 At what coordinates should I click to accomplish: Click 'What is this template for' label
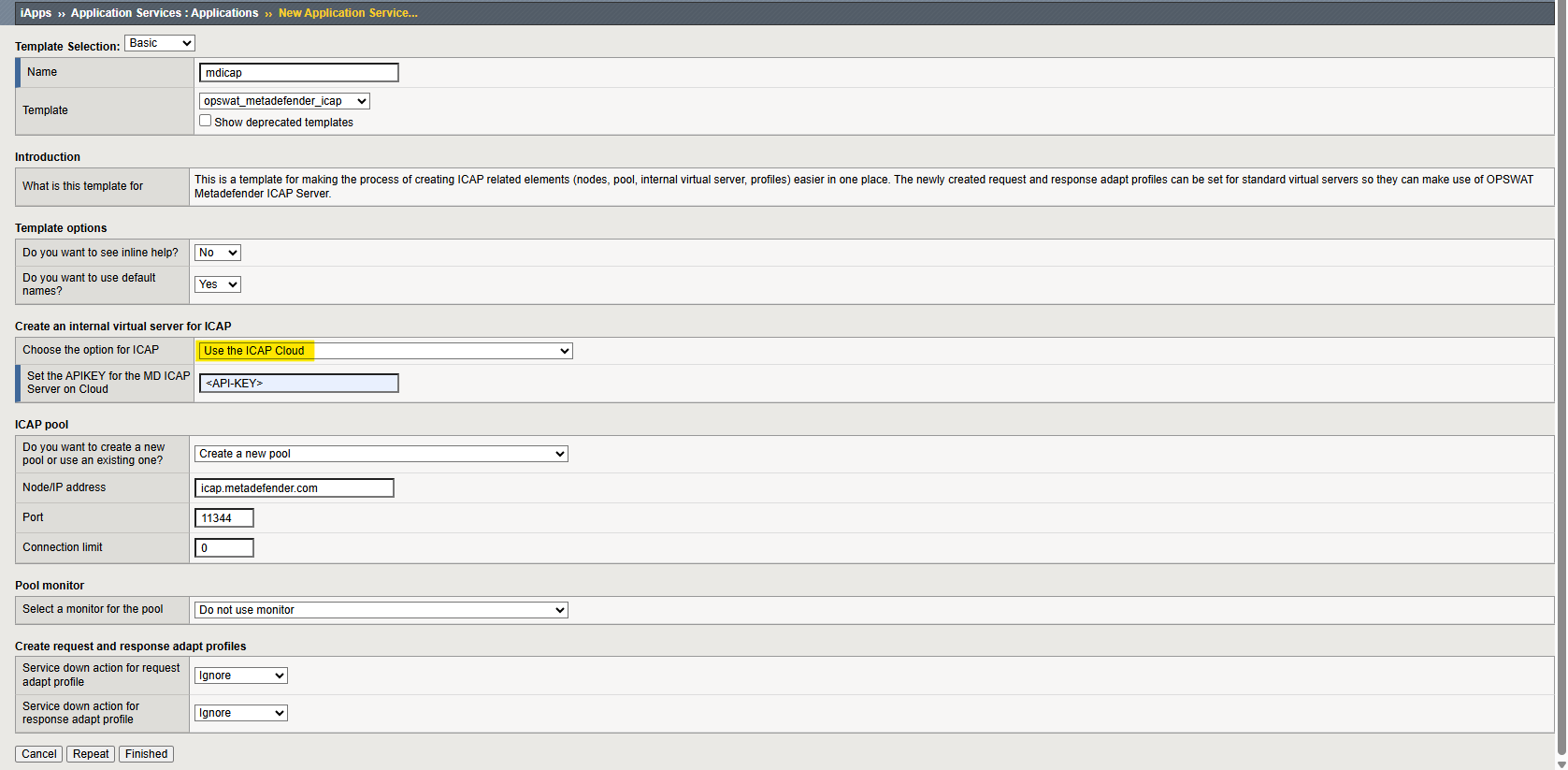[x=82, y=186]
